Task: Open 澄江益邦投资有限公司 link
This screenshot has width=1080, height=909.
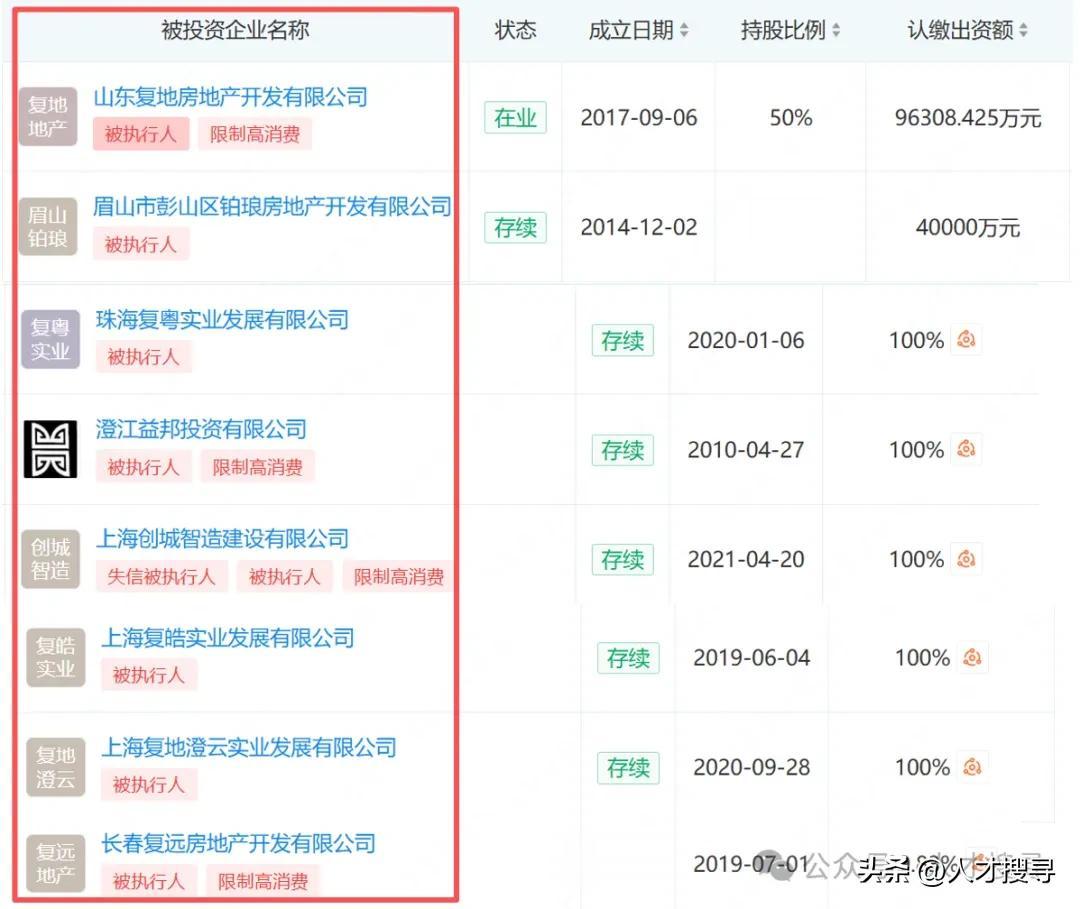Action: click(x=201, y=429)
